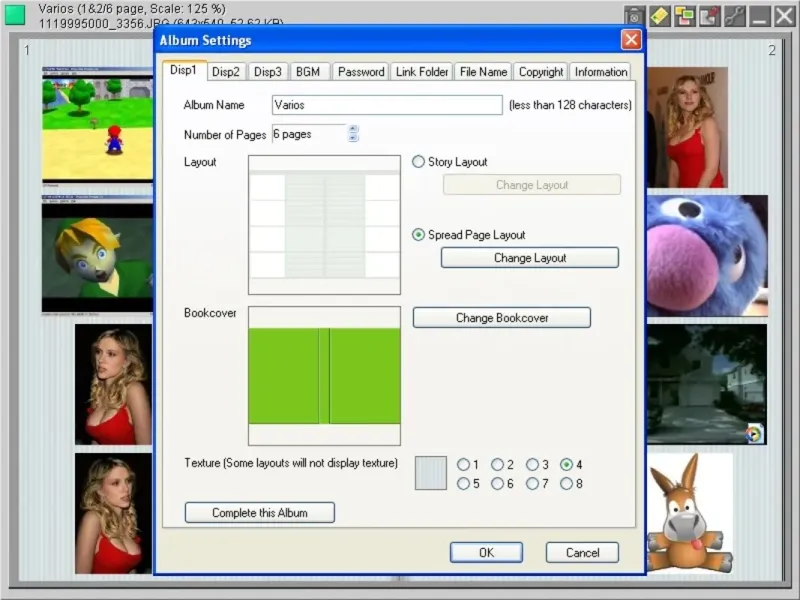Choose texture option 3
This screenshot has width=800, height=600.
(x=532, y=464)
